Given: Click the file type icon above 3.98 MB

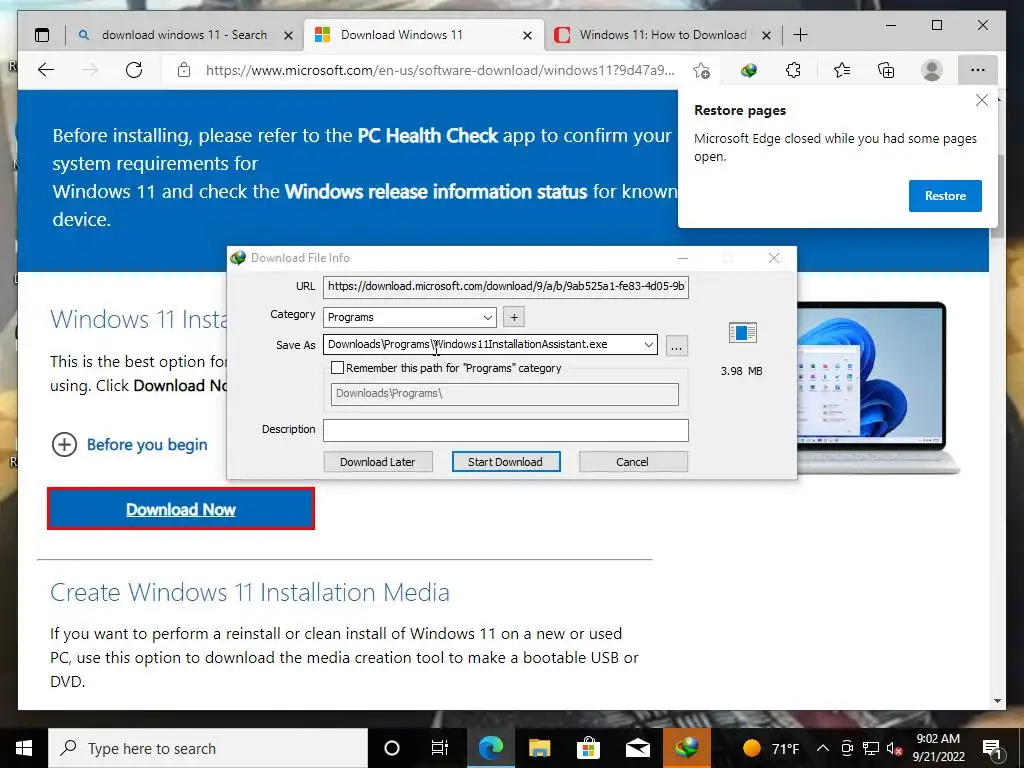Looking at the screenshot, I should tap(743, 333).
